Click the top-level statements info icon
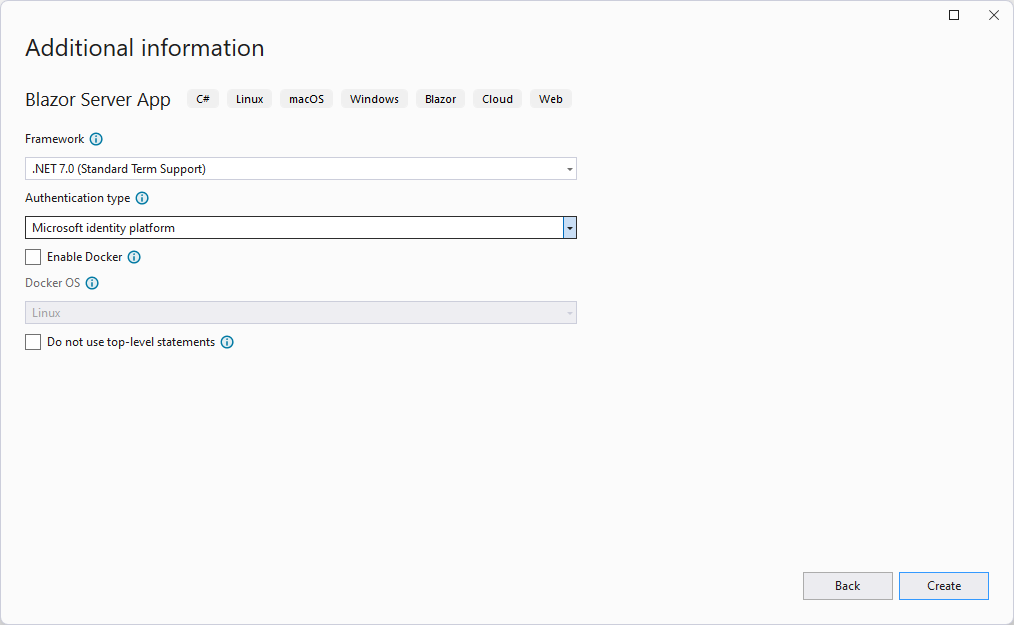This screenshot has width=1014, height=625. 227,342
